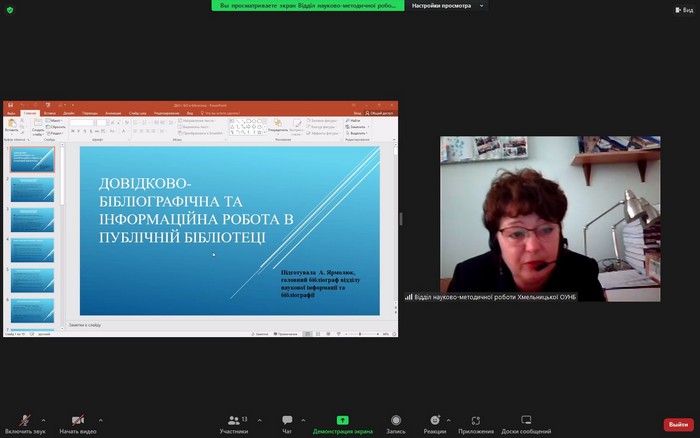Open the Реакции reactions icon
700x438 pixels.
[434, 420]
